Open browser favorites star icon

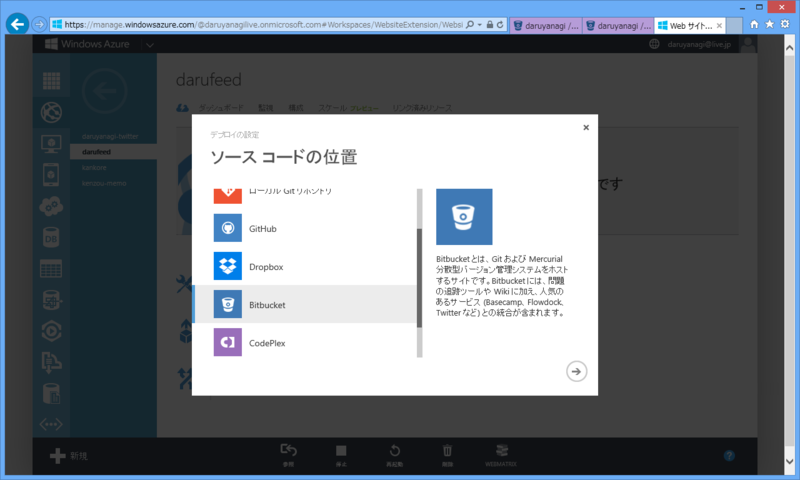click(769, 24)
